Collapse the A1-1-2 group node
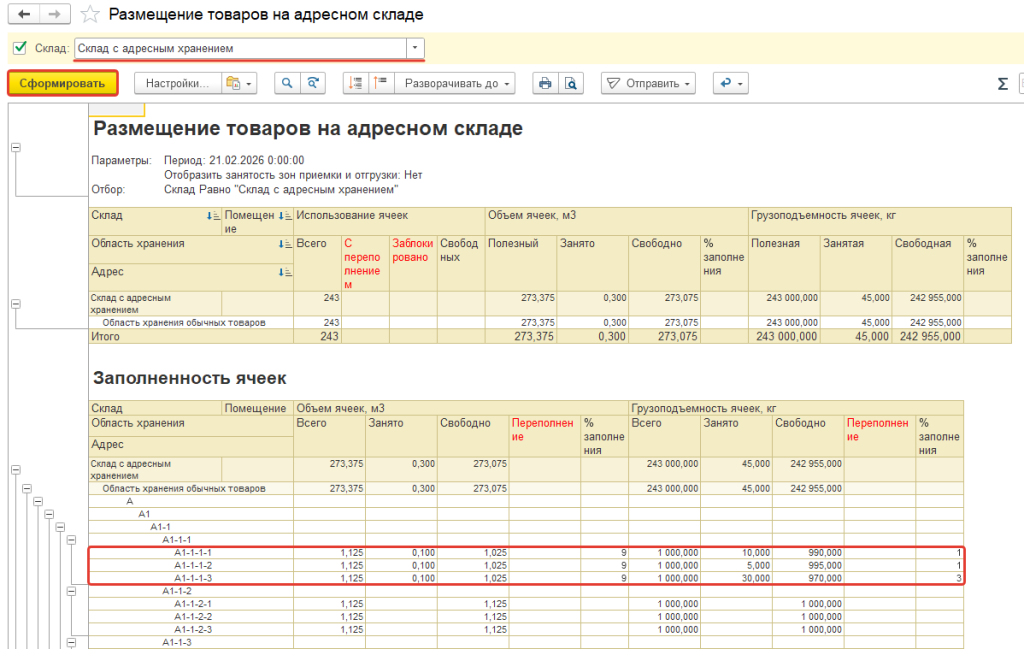Screen dimensions: 1024x649 71,591
